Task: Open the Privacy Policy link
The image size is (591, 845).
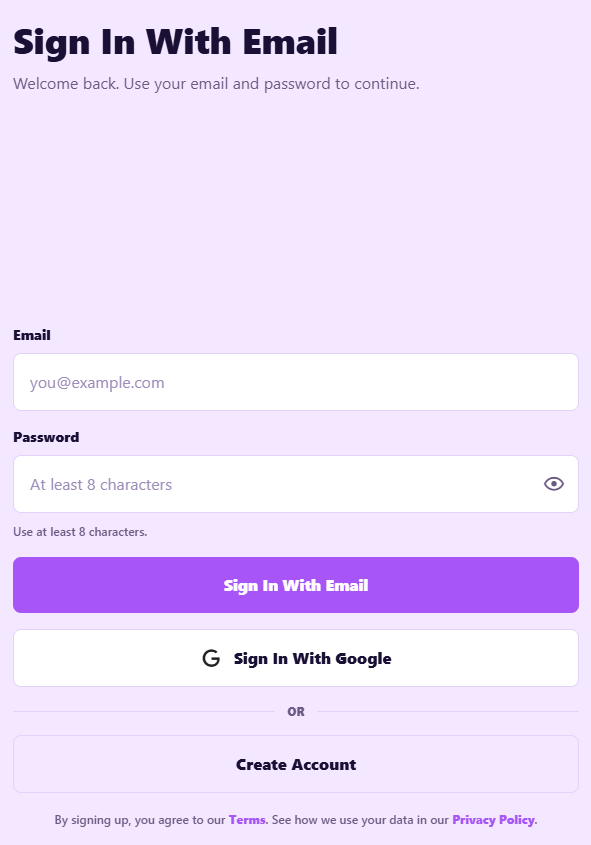Action: click(x=493, y=820)
